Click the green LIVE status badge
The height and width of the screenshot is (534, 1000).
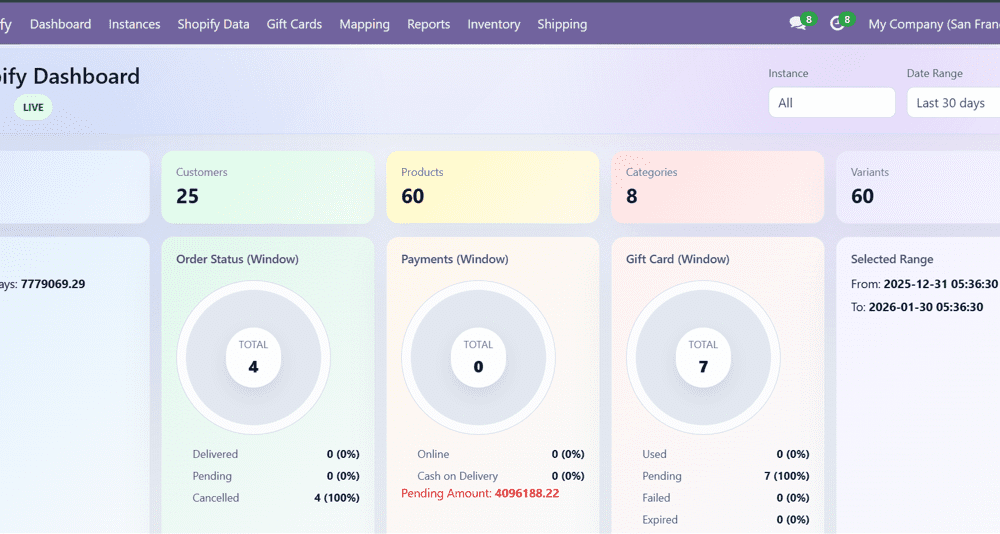(x=33, y=107)
